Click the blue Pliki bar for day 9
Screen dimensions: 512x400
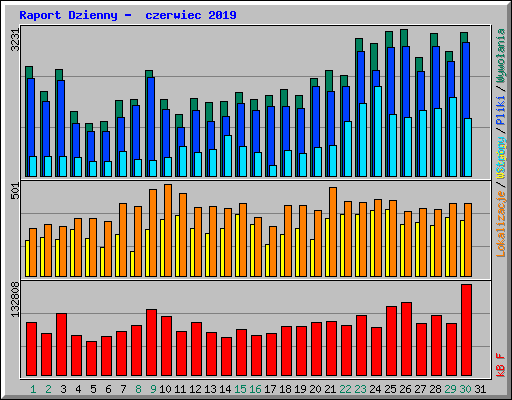click(x=151, y=119)
